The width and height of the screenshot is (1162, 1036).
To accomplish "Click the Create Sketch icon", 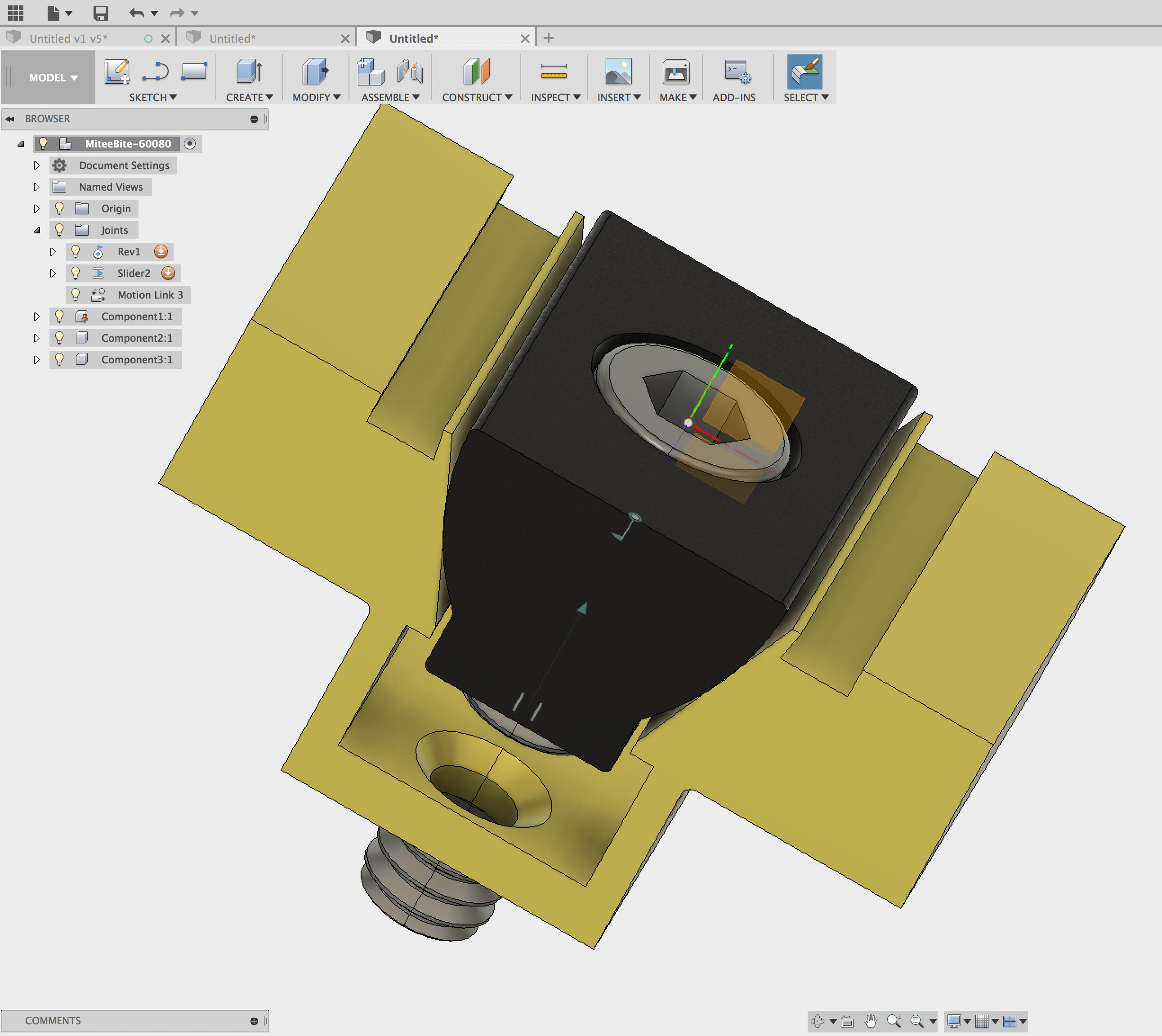I will click(116, 71).
